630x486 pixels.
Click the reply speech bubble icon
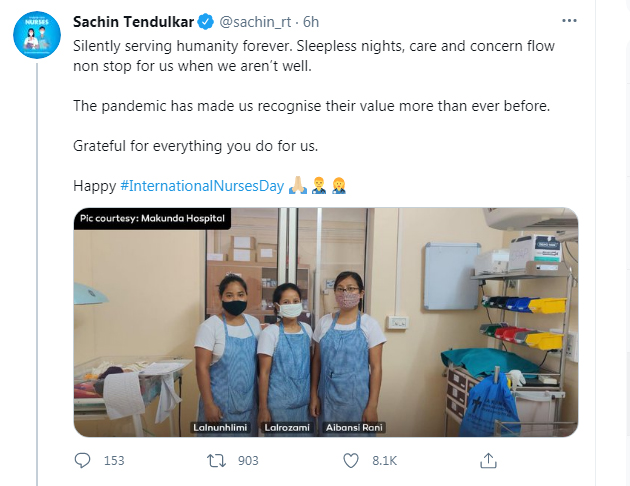(x=83, y=460)
